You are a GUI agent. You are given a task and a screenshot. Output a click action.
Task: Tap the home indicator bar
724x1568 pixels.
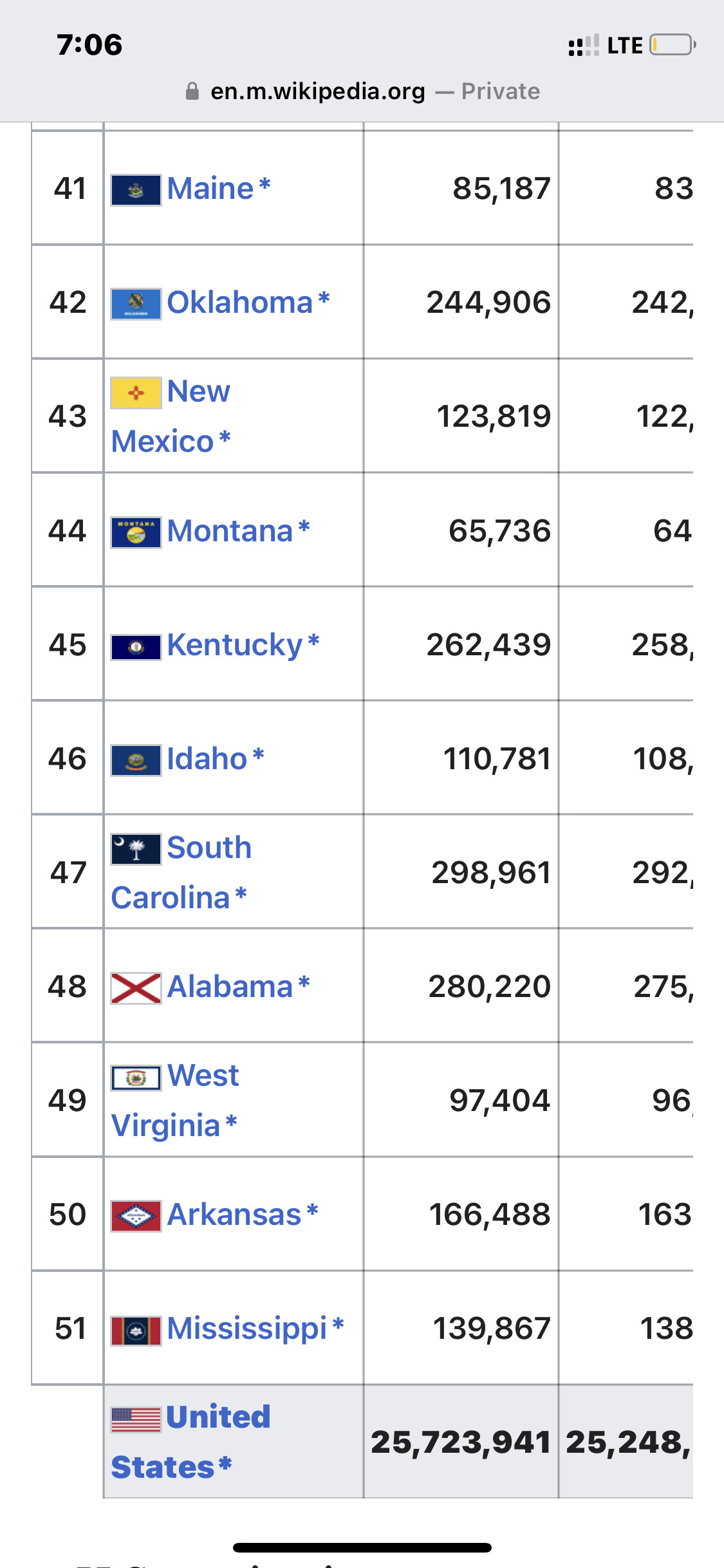point(362,1547)
